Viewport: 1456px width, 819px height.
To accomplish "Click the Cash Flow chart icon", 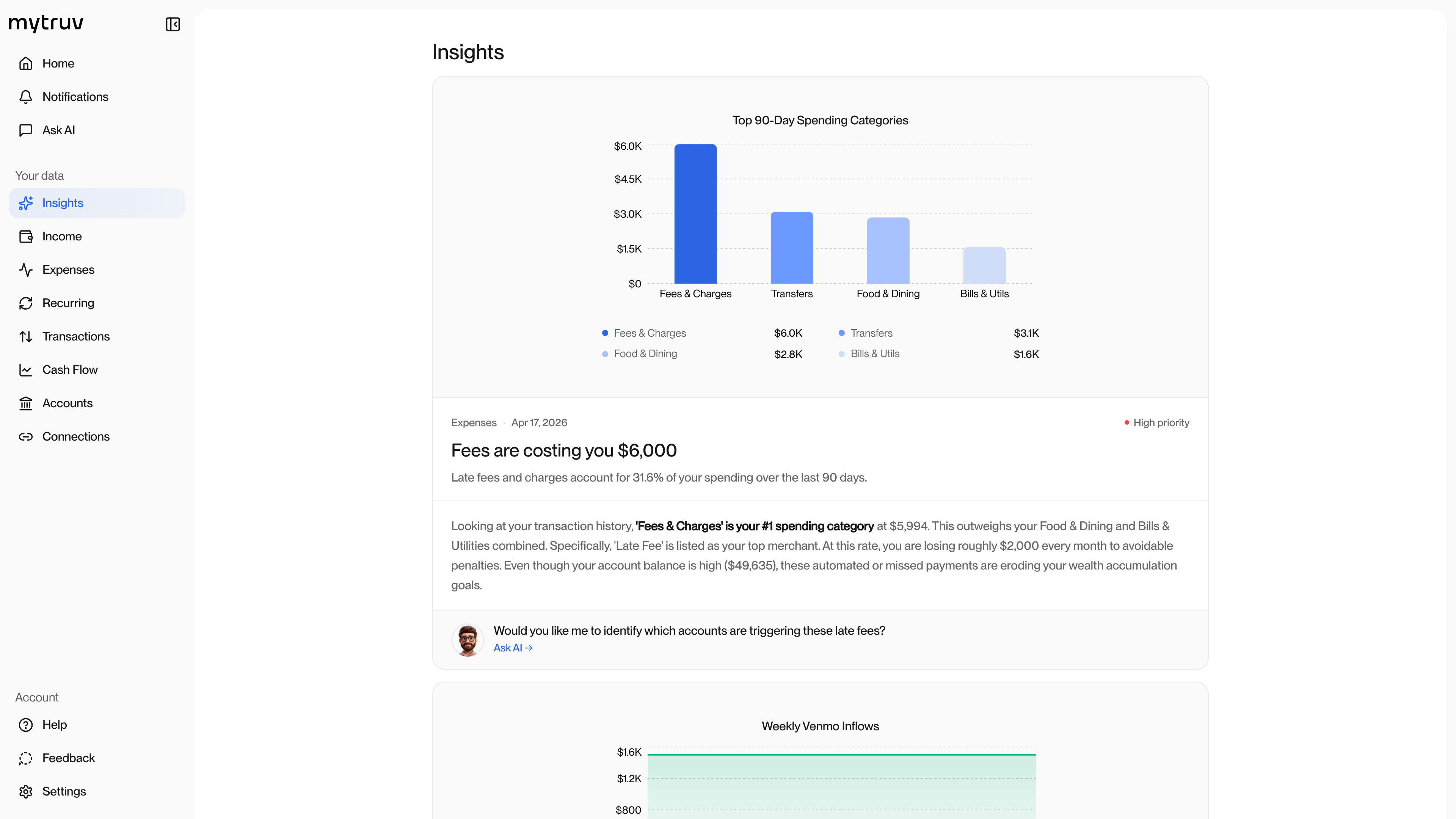I will click(25, 370).
